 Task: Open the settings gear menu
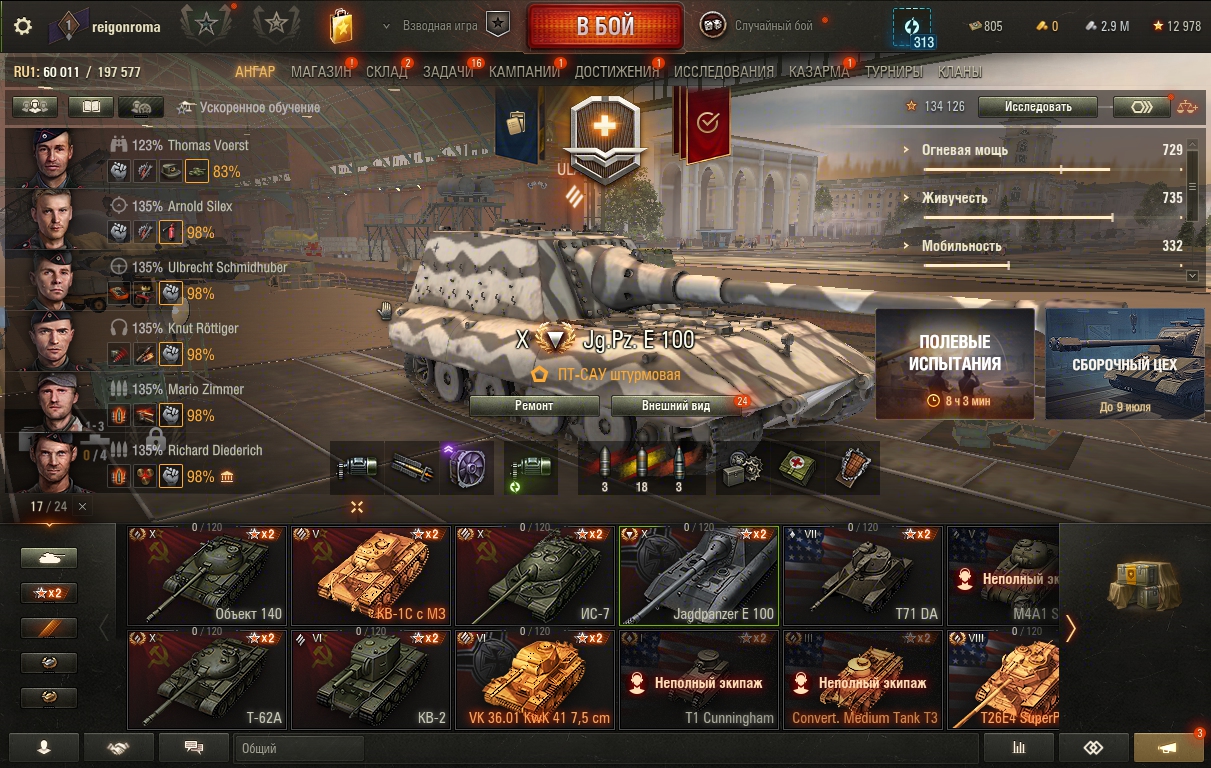[x=22, y=27]
